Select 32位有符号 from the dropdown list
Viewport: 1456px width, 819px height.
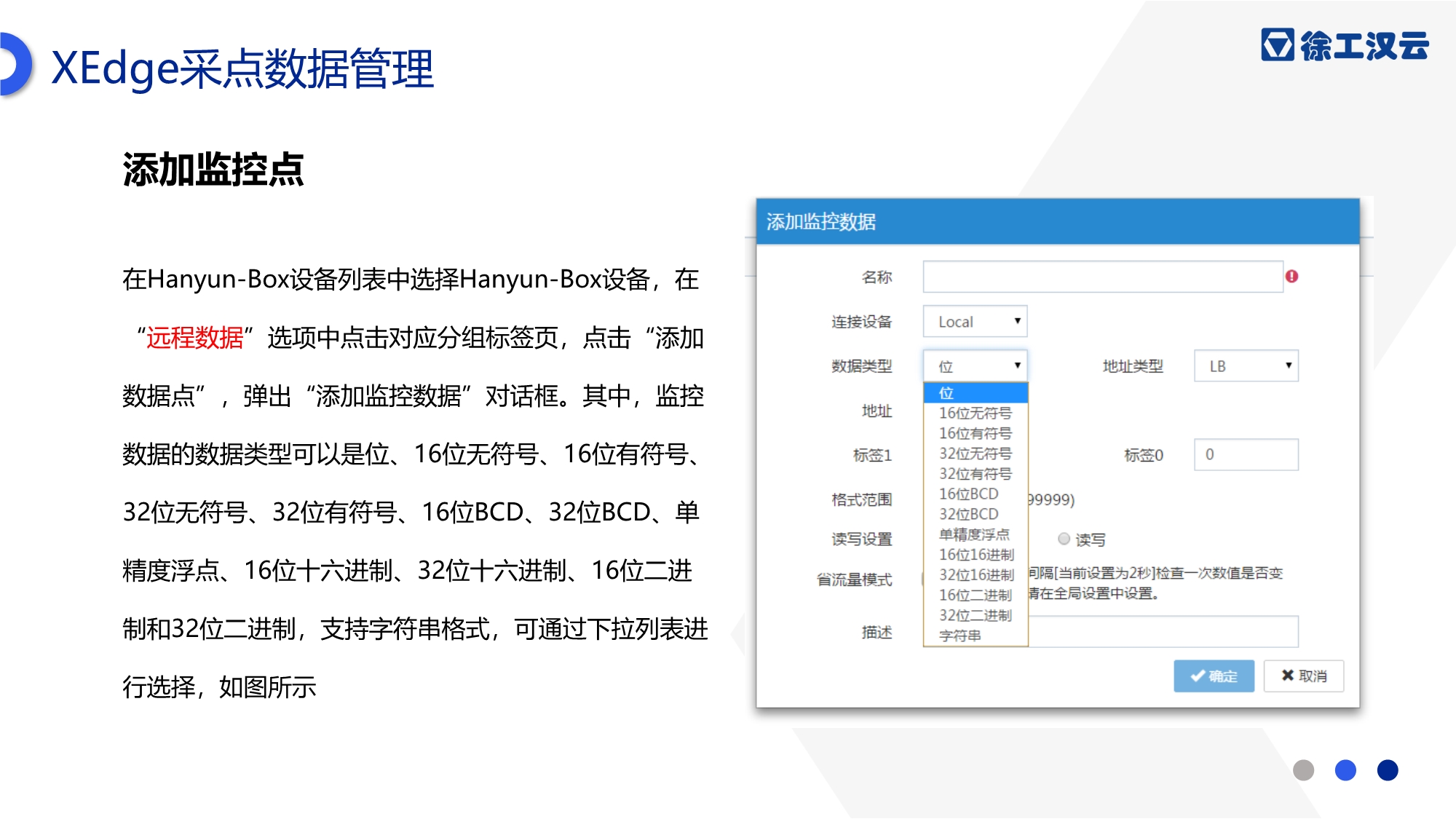click(x=976, y=474)
